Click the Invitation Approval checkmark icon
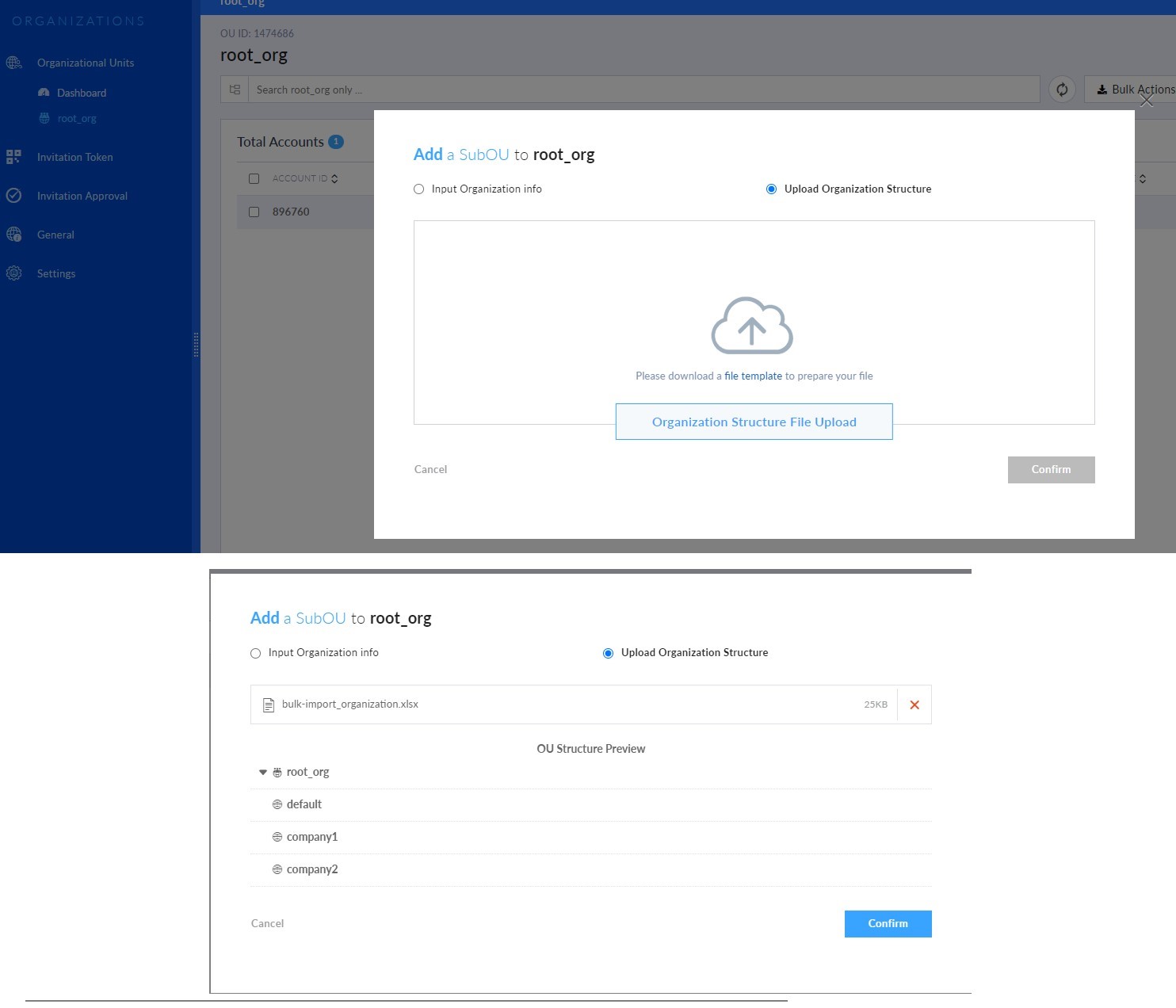 13,196
